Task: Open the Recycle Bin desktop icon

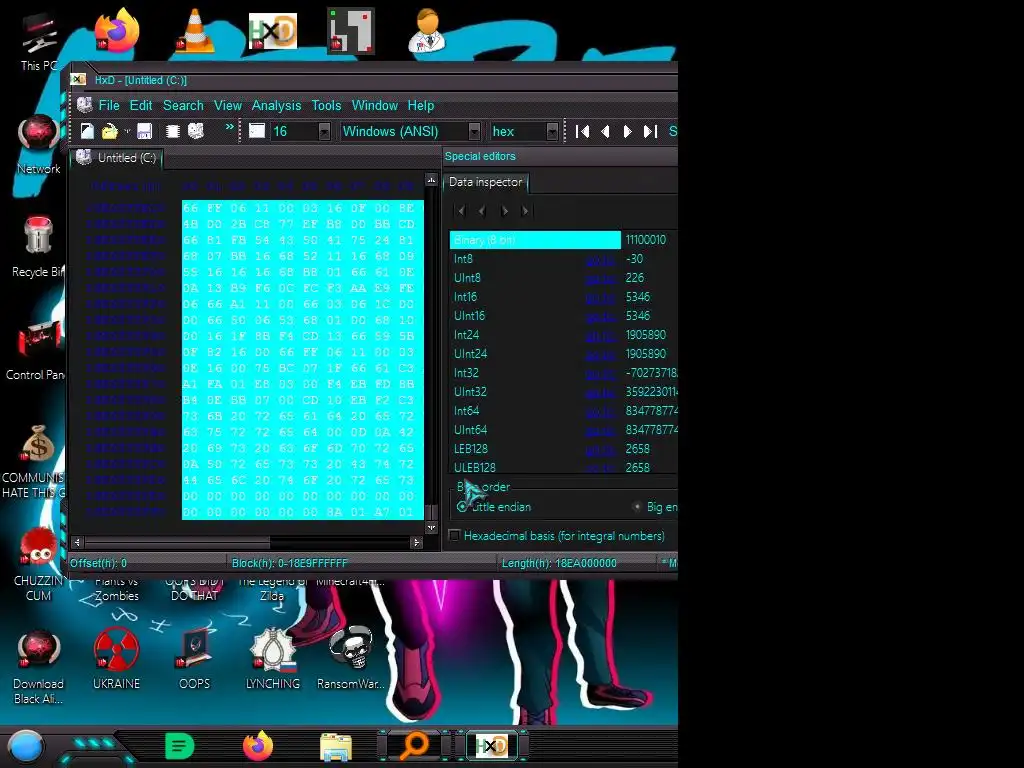Action: (x=38, y=246)
